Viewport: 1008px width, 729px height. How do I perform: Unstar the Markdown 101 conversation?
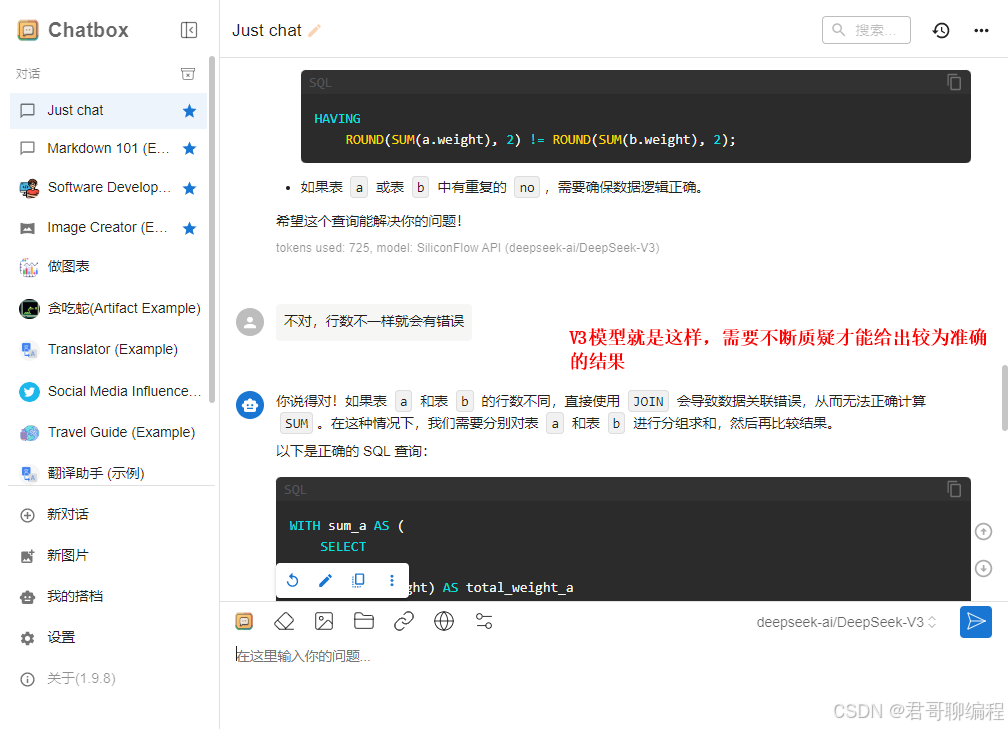click(x=189, y=148)
